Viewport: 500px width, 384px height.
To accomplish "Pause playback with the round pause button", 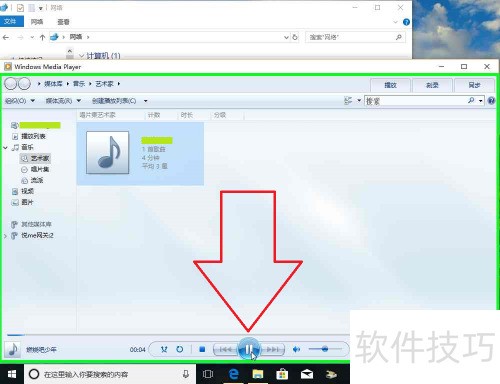I will click(249, 349).
